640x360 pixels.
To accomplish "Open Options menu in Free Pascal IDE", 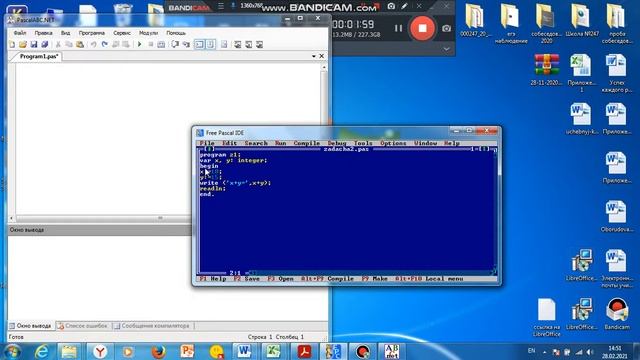I will 393,143.
